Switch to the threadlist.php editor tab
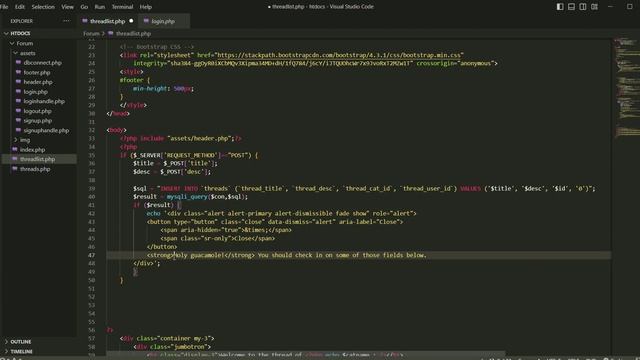The width and height of the screenshot is (640, 360). click(x=108, y=21)
